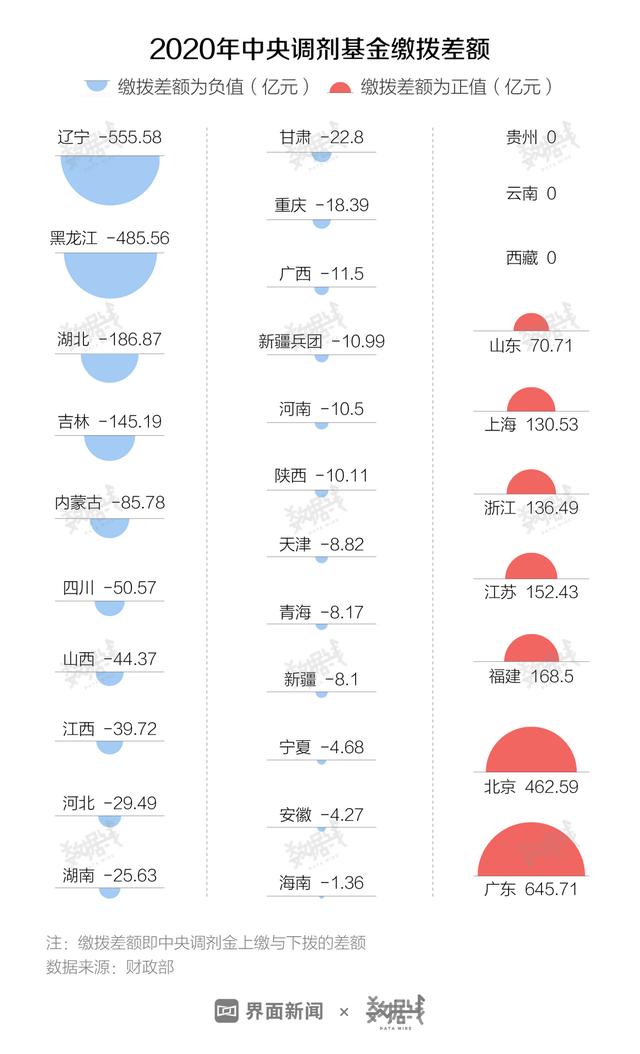Click the 上海 130.53 label
Image resolution: width=640 pixels, height=1054 pixels.
[x=531, y=424]
